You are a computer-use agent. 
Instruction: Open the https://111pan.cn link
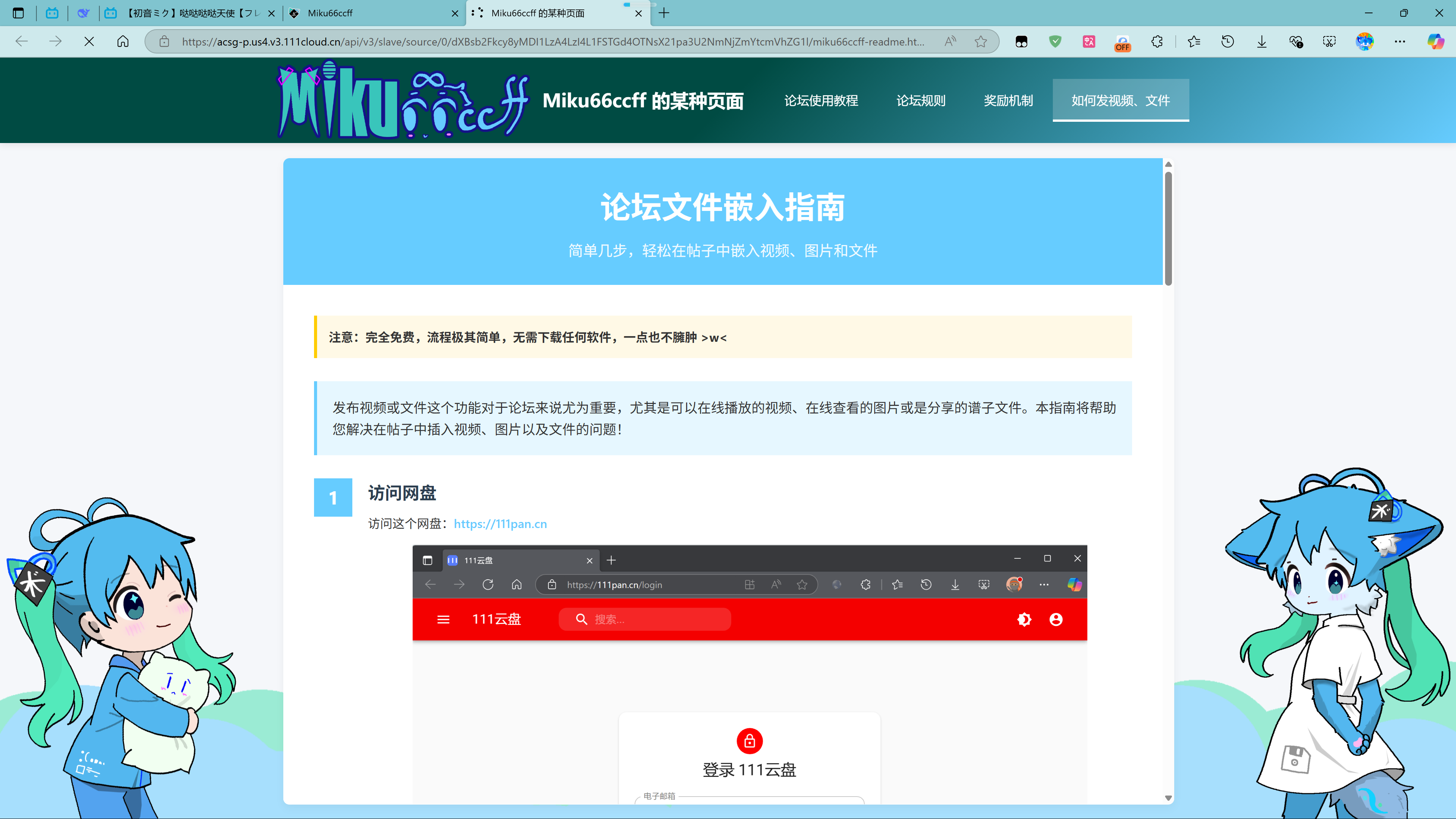click(x=499, y=523)
